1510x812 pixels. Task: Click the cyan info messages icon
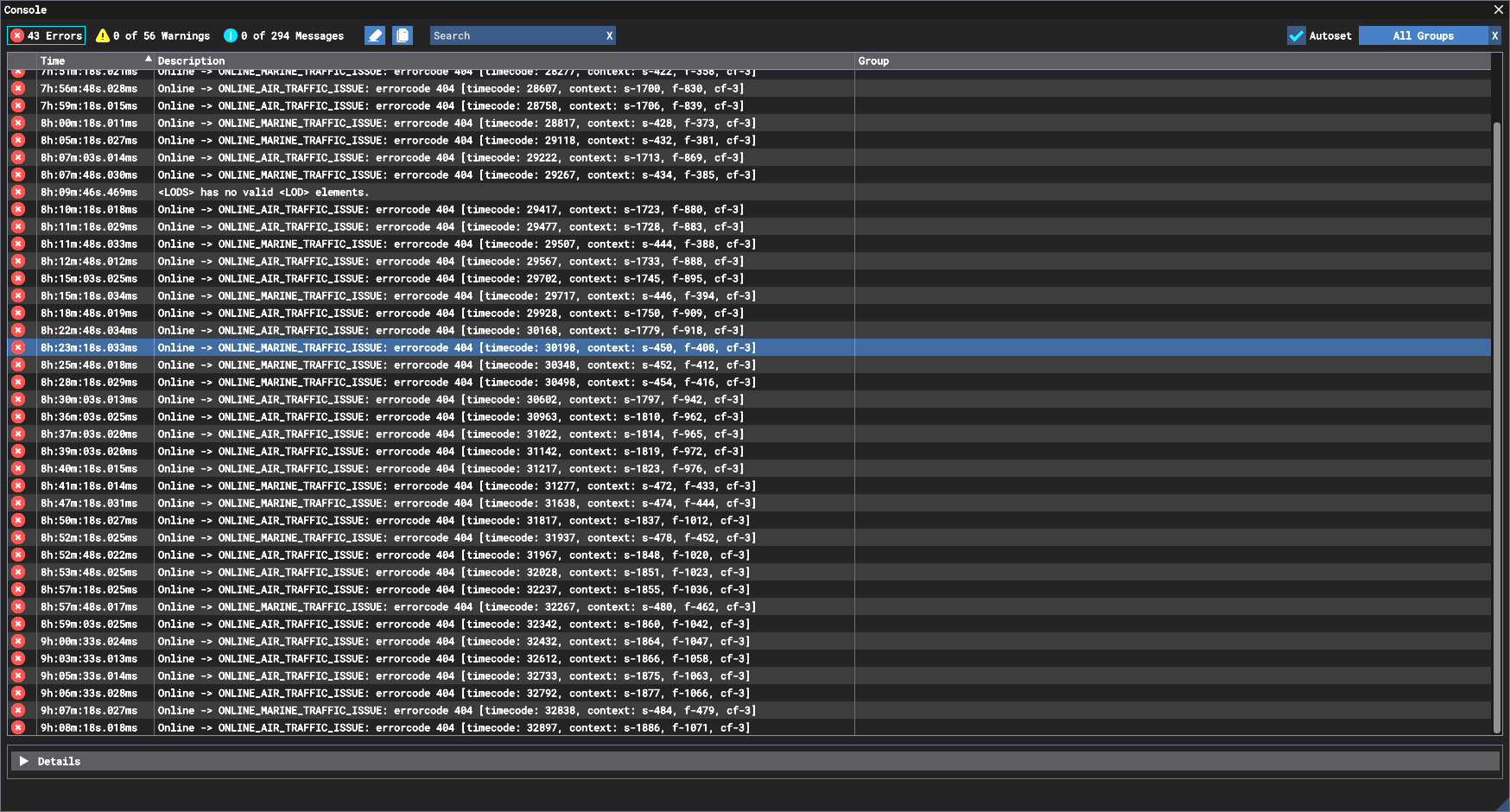[231, 35]
